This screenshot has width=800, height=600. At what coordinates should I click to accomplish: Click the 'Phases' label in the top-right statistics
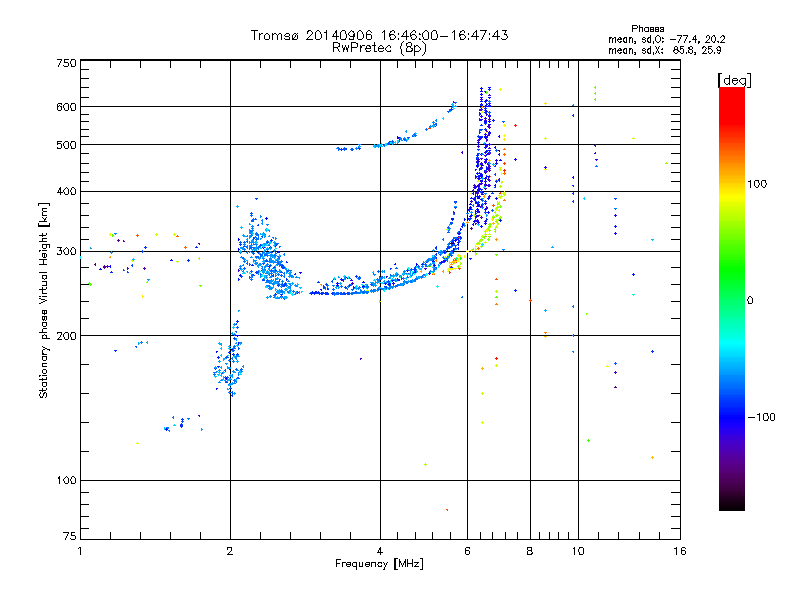[647, 29]
